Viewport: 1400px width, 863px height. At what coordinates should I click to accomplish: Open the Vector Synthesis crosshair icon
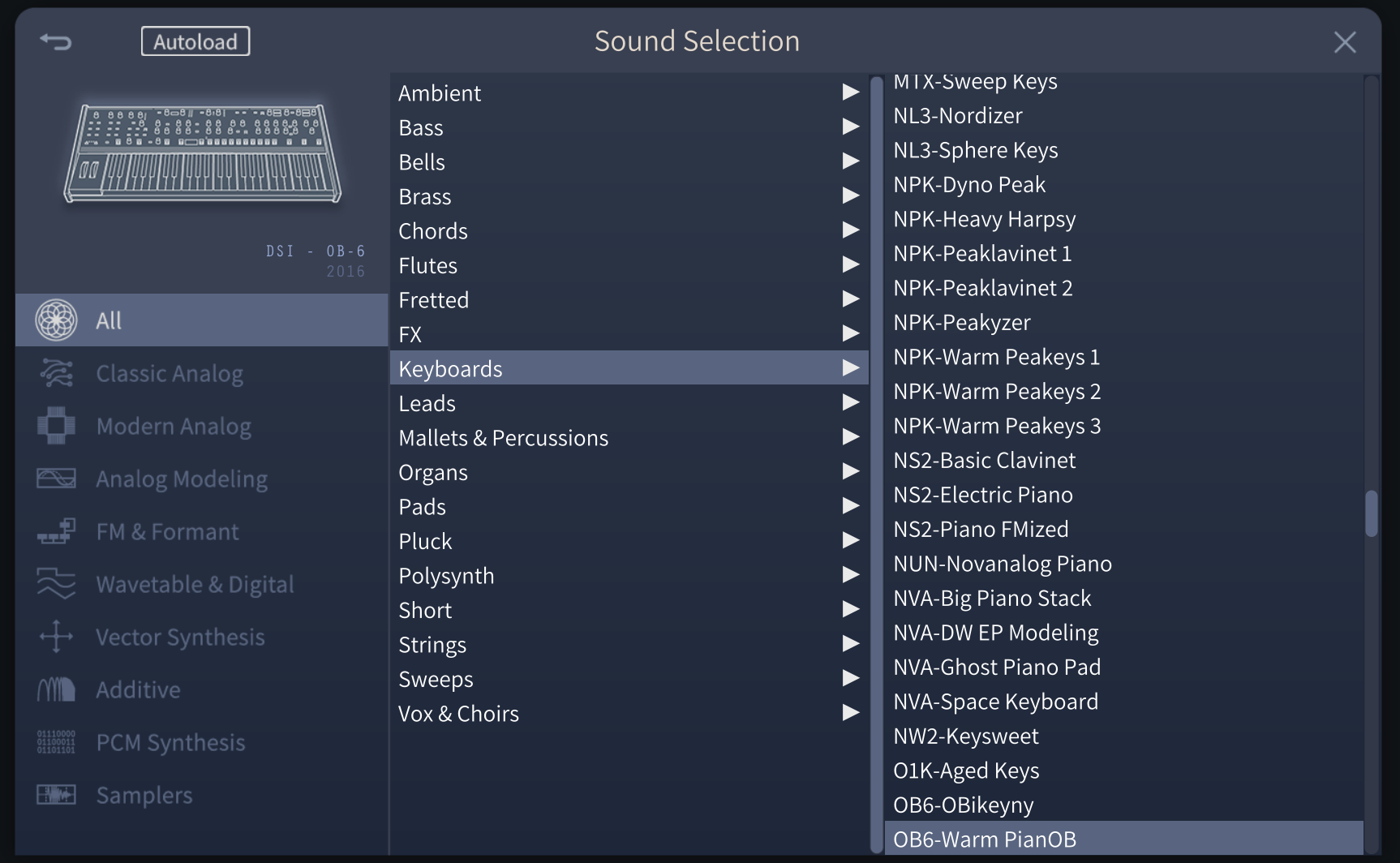(x=56, y=636)
